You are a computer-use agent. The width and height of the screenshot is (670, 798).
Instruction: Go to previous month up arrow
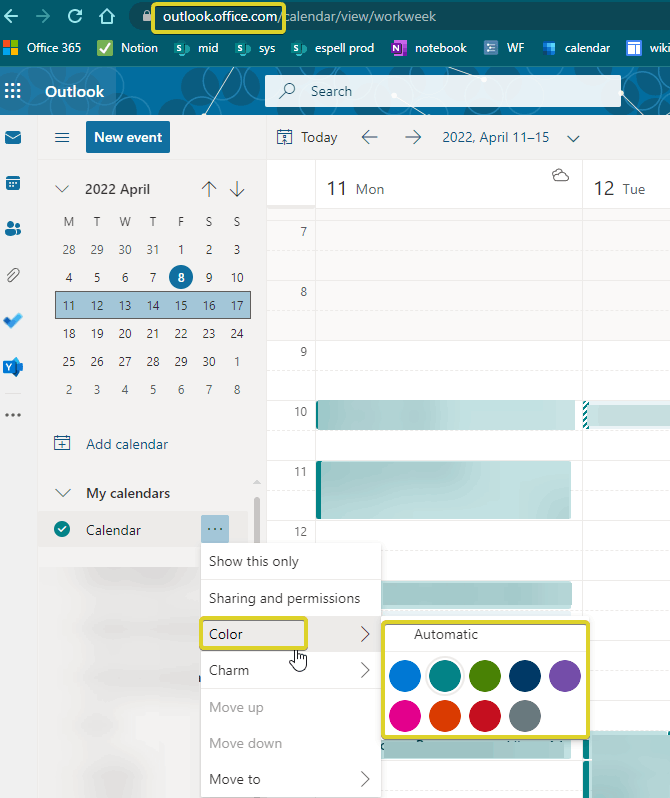pos(209,189)
